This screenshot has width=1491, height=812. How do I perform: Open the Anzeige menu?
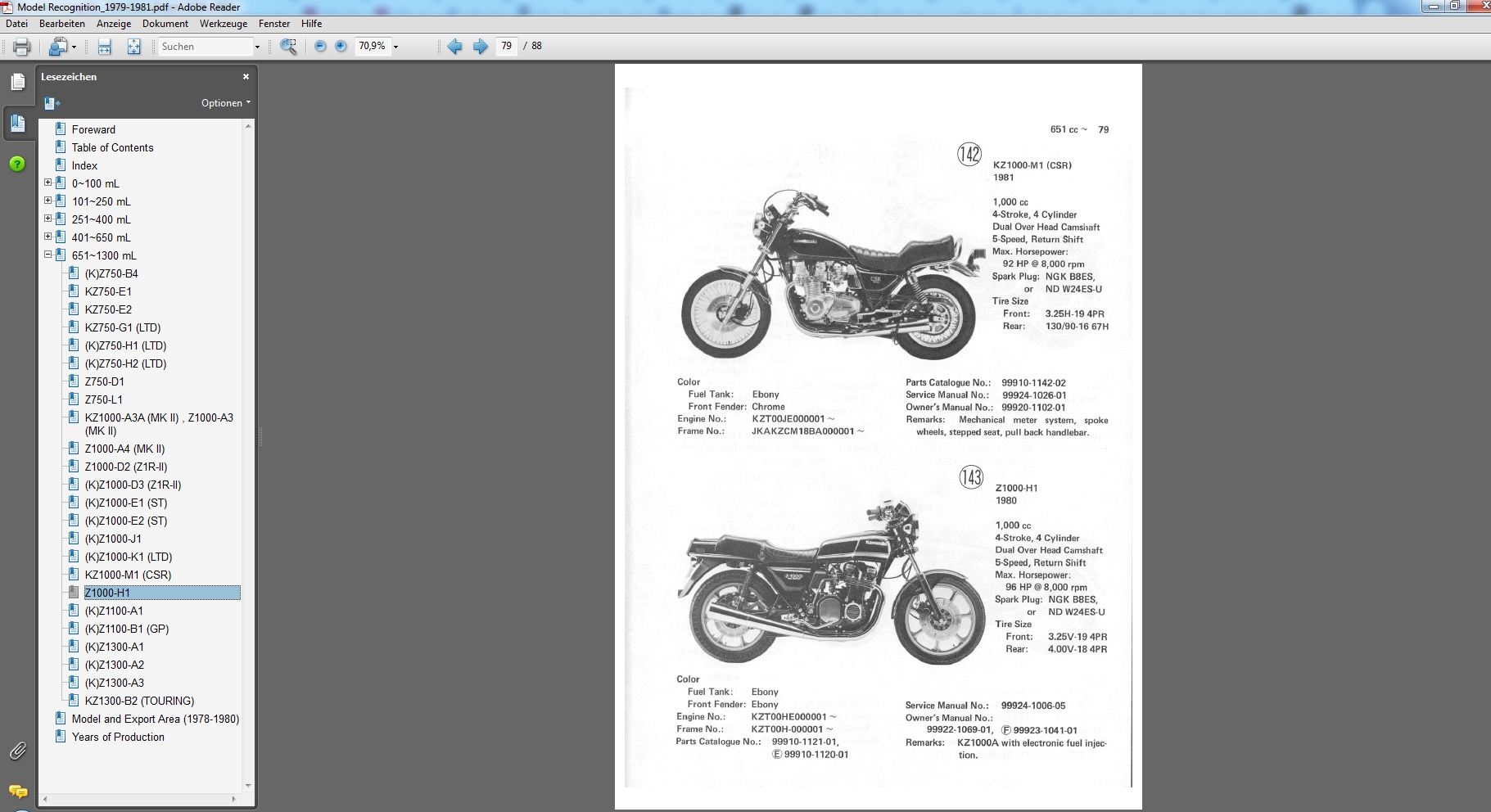114,24
